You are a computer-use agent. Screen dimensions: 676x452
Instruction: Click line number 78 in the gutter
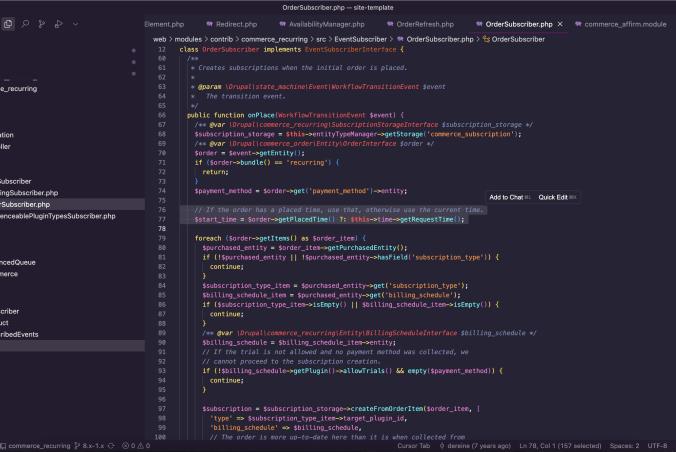pos(162,229)
